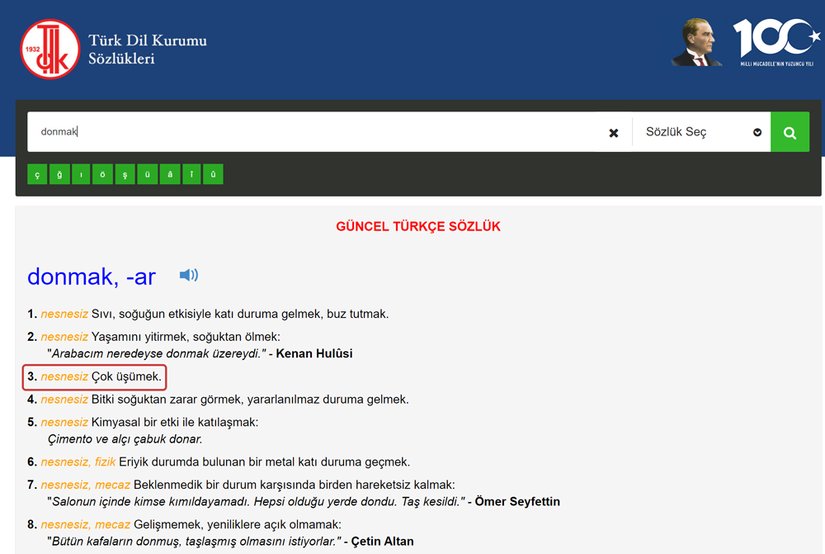Select definition 3 Çok üşümek

[95, 377]
